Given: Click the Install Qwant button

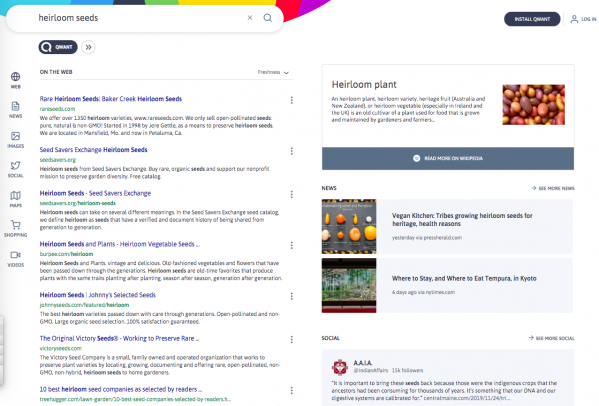Looking at the screenshot, I should [532, 19].
